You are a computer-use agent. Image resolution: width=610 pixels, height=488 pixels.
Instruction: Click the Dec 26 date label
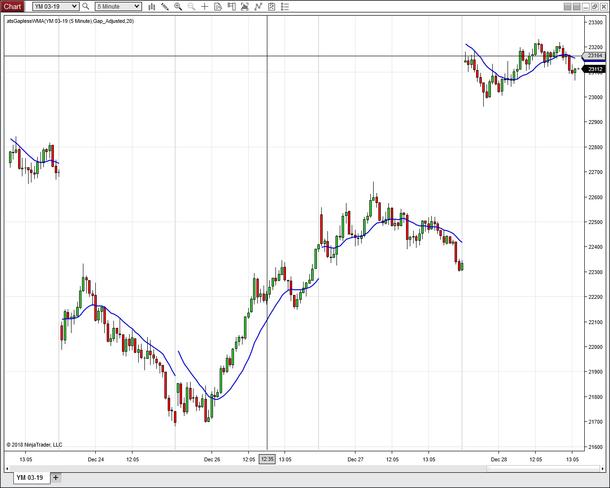coord(212,459)
